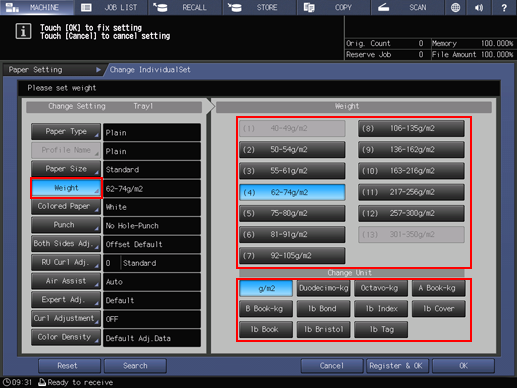517x388 pixels.
Task: Click the speaker sound icon
Action: tap(479, 7)
